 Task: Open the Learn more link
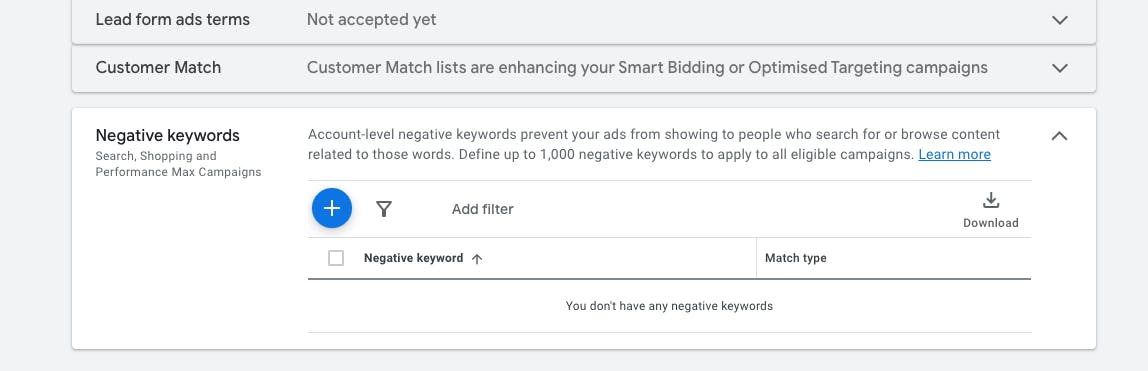[x=955, y=154]
